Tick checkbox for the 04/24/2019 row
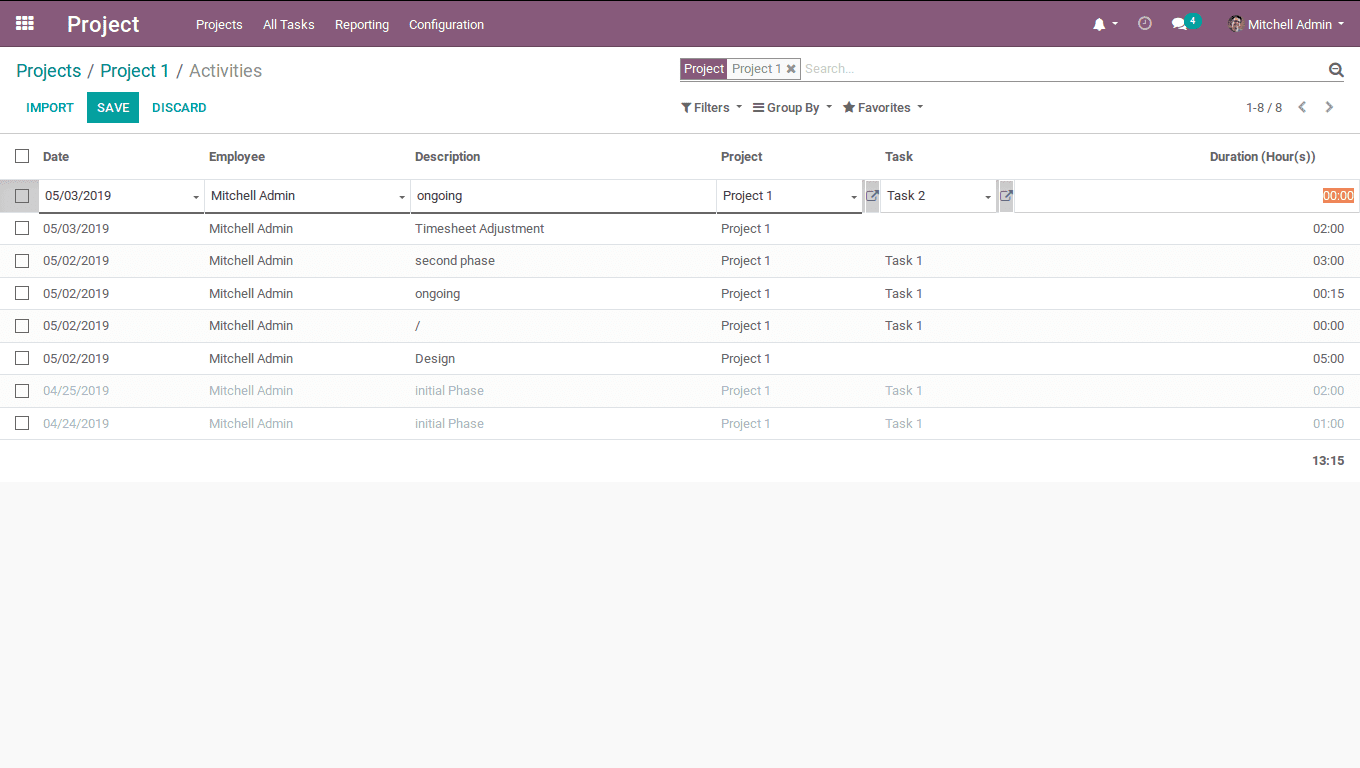Image resolution: width=1360 pixels, height=768 pixels. click(x=22, y=423)
